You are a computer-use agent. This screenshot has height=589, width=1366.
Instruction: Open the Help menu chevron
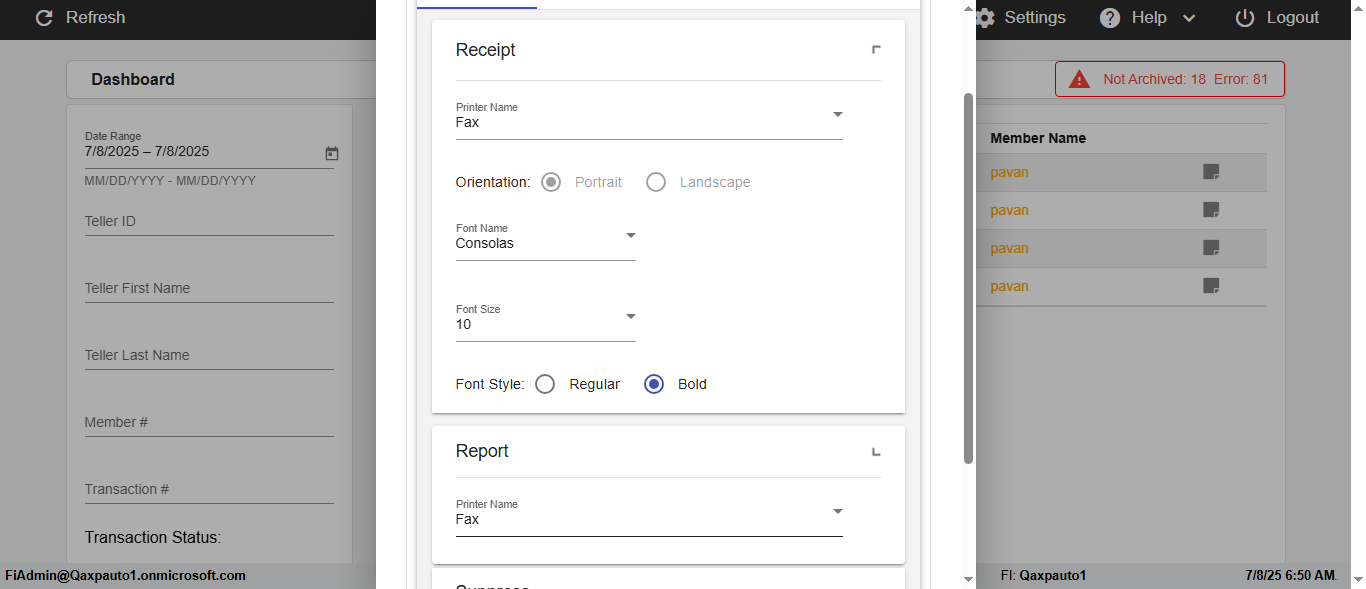(1189, 18)
